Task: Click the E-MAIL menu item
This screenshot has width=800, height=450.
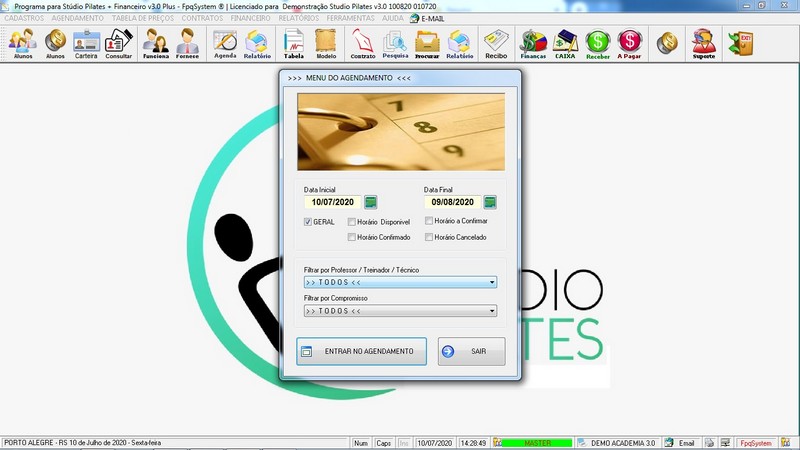Action: pyautogui.click(x=428, y=18)
